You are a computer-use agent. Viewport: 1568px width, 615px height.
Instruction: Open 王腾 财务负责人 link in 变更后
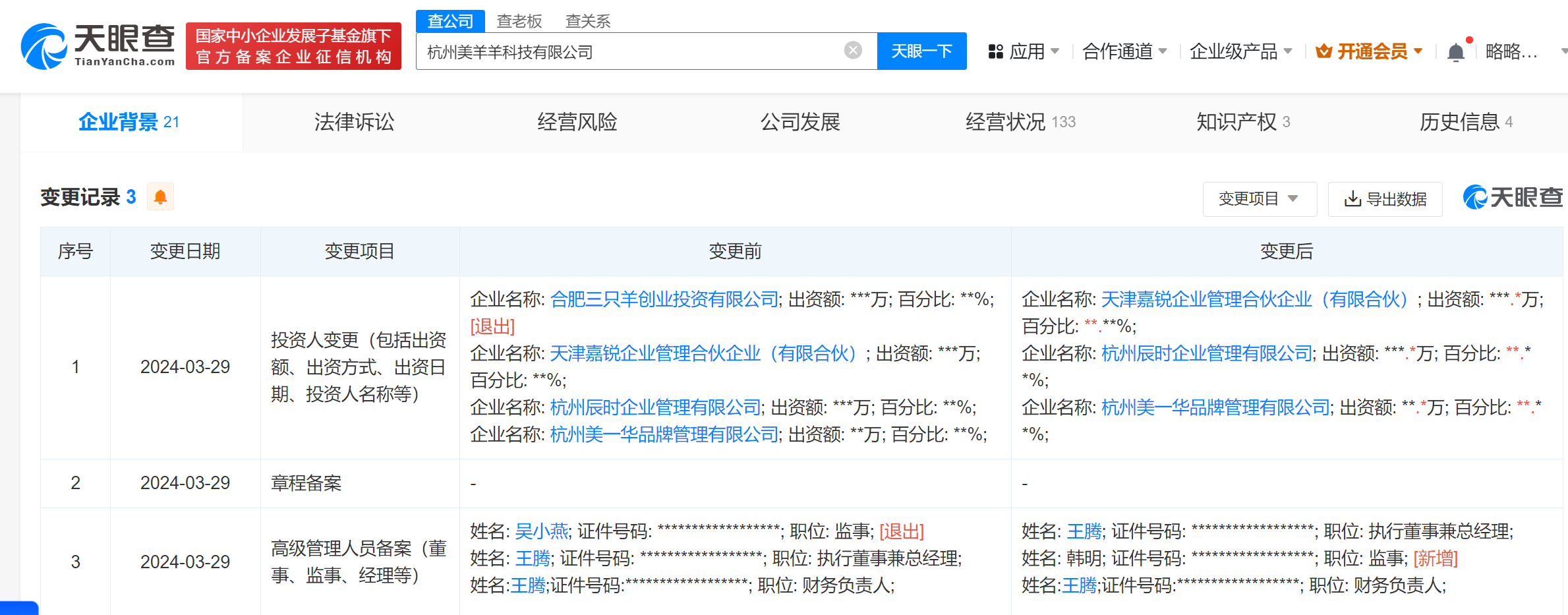pyautogui.click(x=1080, y=585)
